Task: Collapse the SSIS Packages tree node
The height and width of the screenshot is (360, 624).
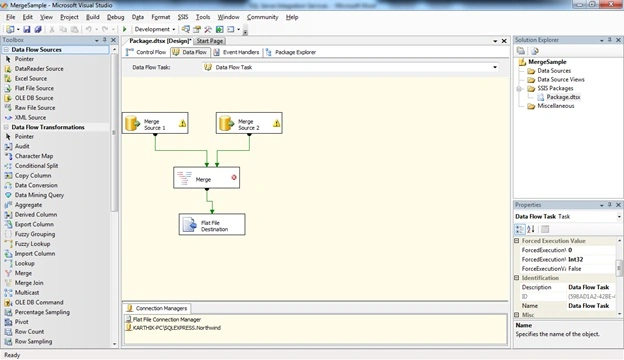Action: point(519,89)
